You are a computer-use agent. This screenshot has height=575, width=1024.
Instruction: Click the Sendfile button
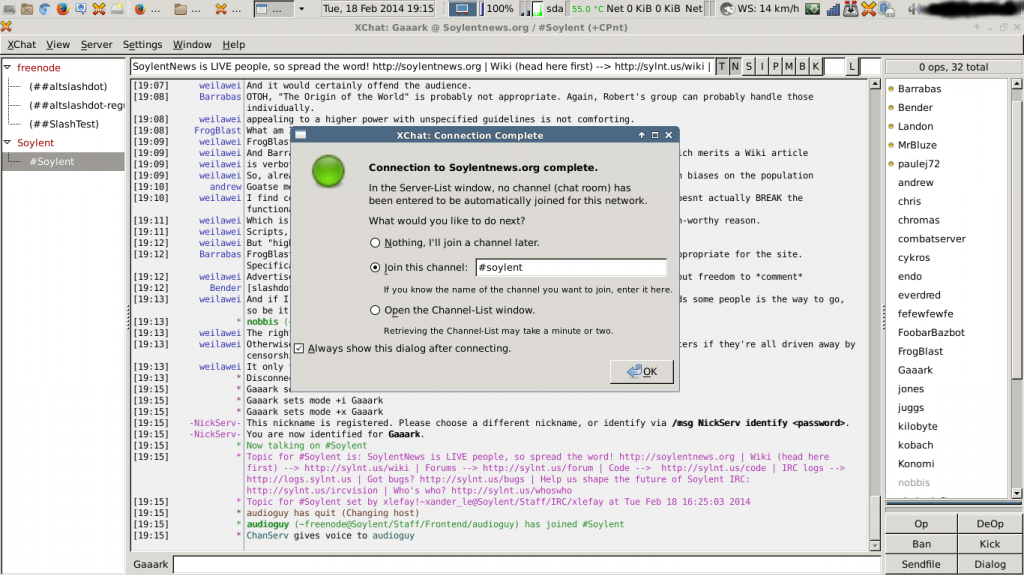pos(921,563)
